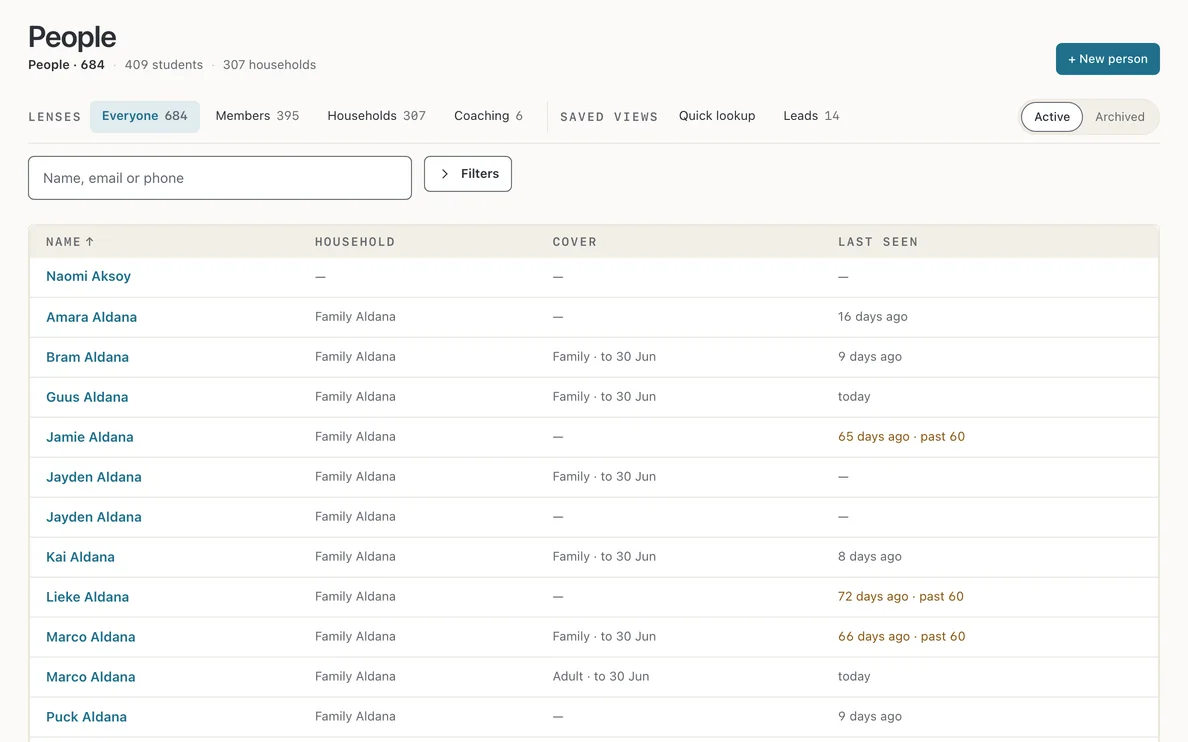Click the '65 days ago · past 60' warning

point(902,437)
